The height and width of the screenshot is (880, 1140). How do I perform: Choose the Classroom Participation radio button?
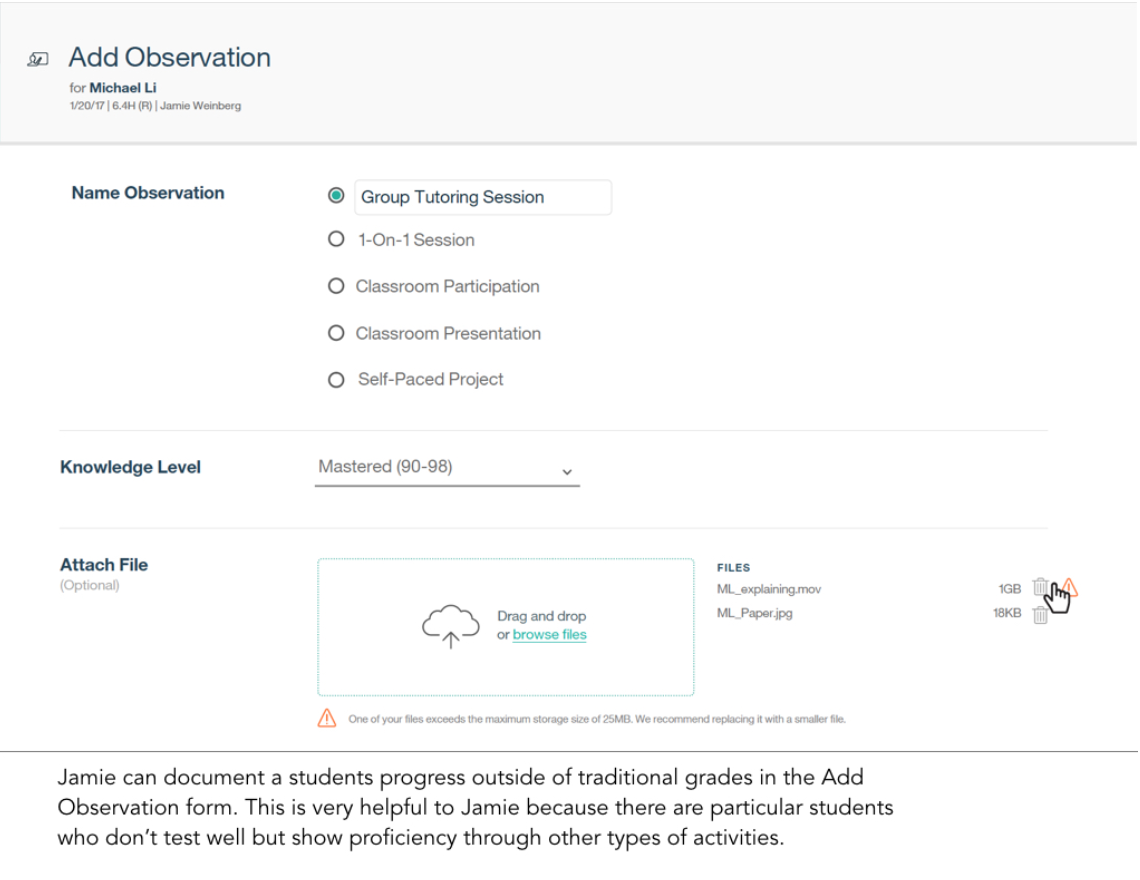tap(336, 287)
